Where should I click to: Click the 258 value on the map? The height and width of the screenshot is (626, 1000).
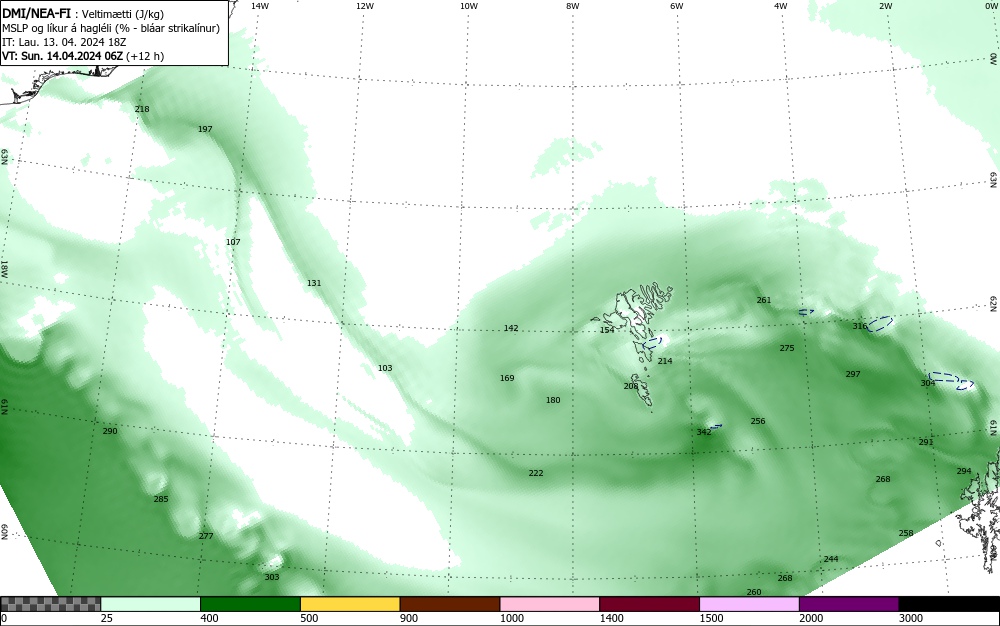(906, 534)
